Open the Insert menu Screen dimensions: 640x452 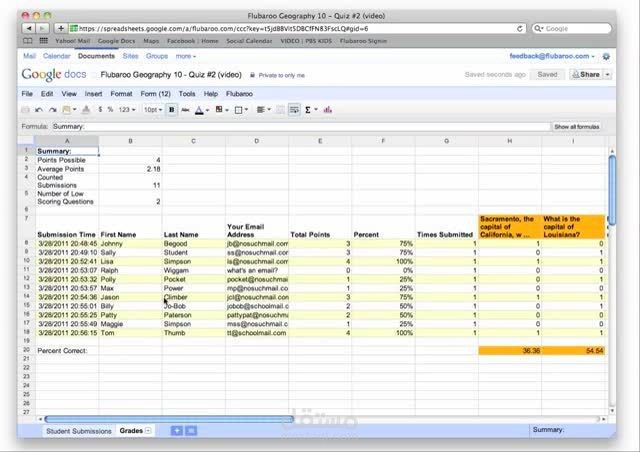pos(93,94)
